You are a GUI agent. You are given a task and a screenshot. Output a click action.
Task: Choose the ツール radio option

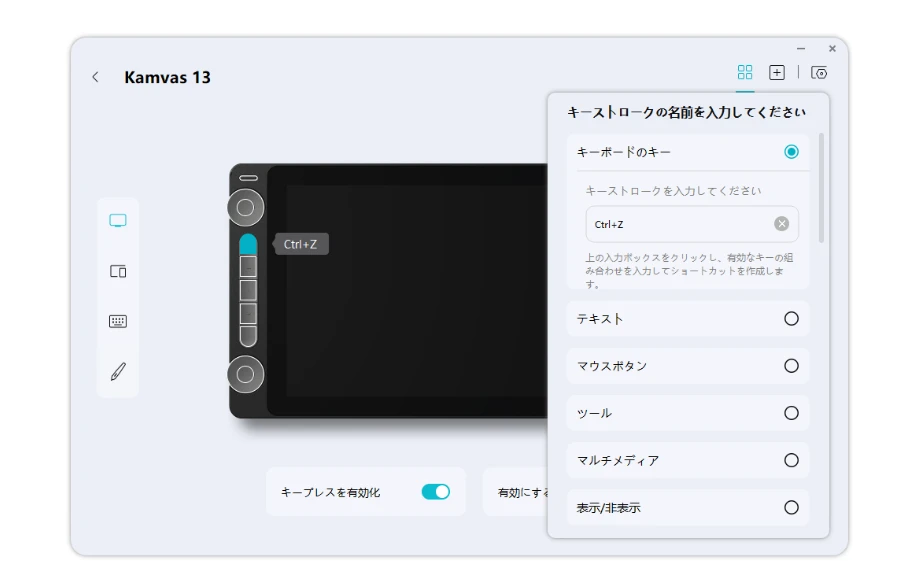(x=791, y=413)
